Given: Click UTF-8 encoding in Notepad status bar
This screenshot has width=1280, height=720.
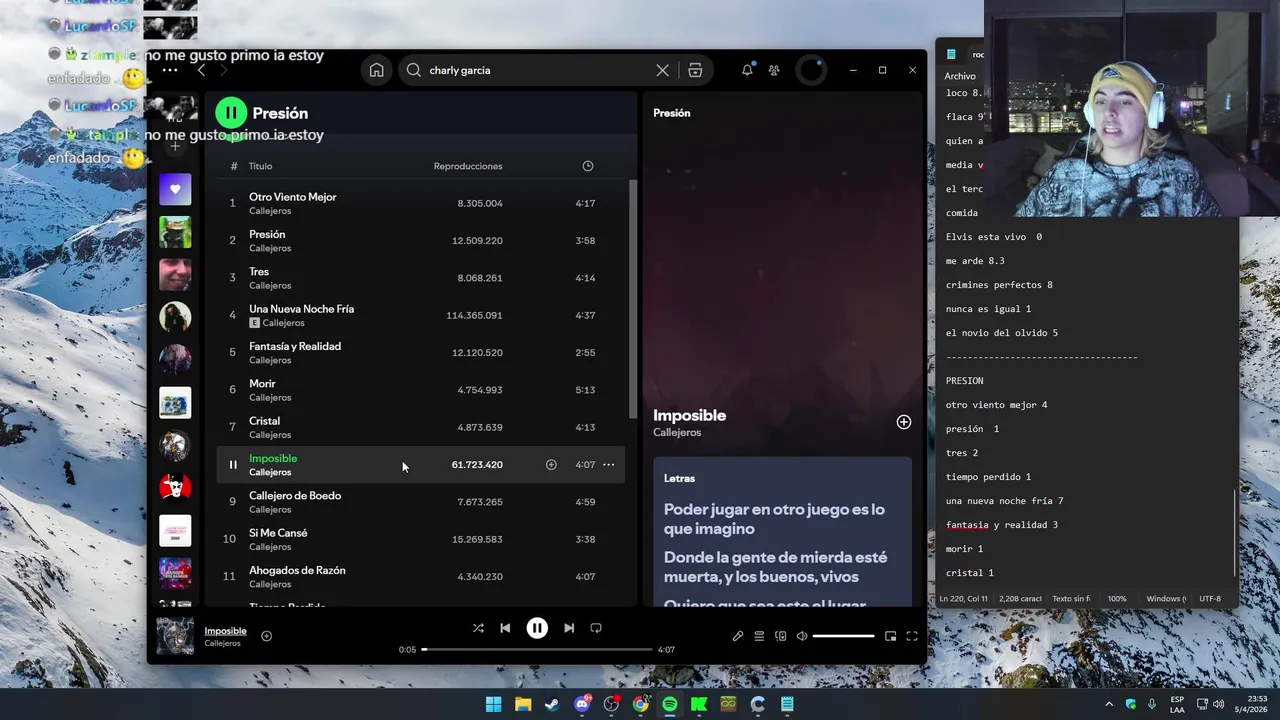Looking at the screenshot, I should pyautogui.click(x=1210, y=599).
